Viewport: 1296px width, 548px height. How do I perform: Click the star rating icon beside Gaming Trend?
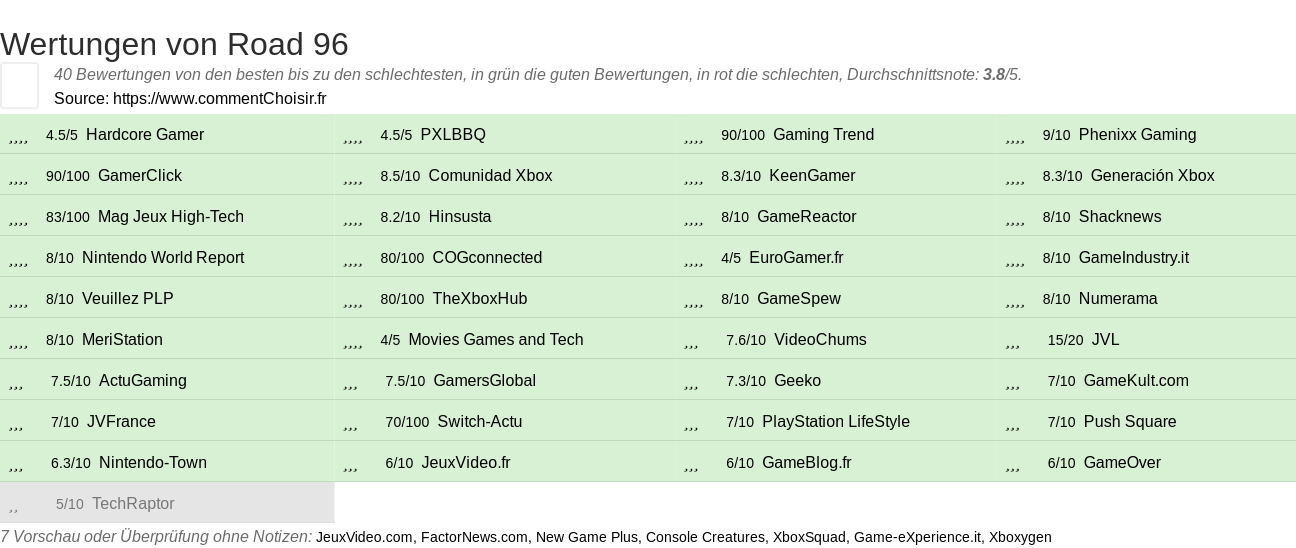point(694,135)
